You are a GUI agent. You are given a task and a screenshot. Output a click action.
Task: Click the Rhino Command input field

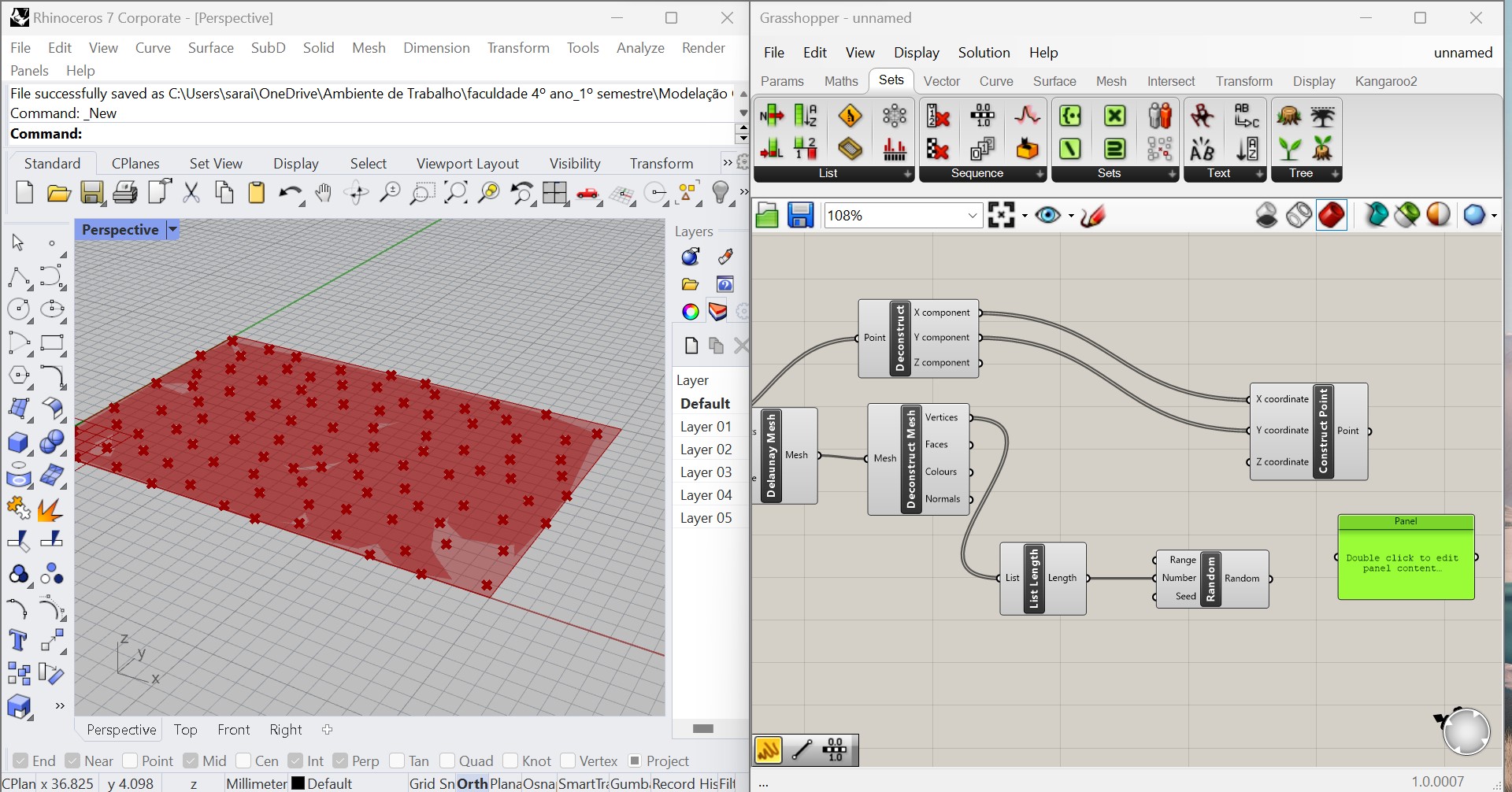tap(370, 134)
